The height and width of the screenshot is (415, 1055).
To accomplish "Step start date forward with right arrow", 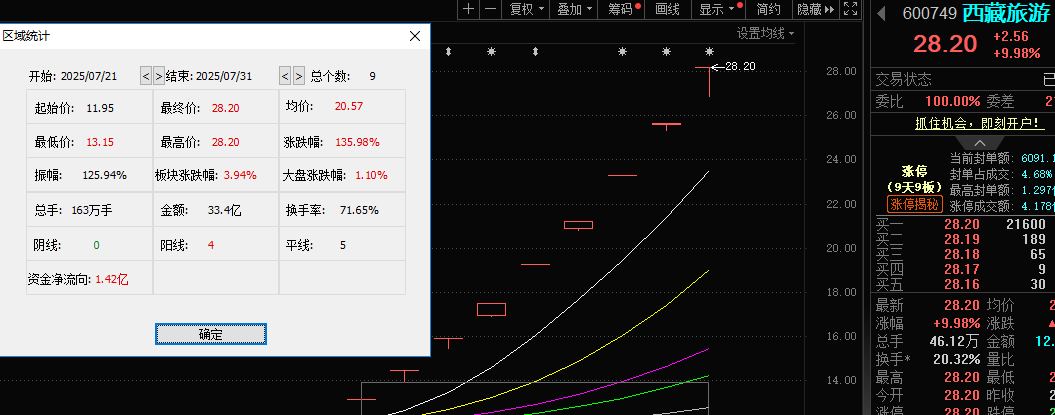I will click(159, 76).
